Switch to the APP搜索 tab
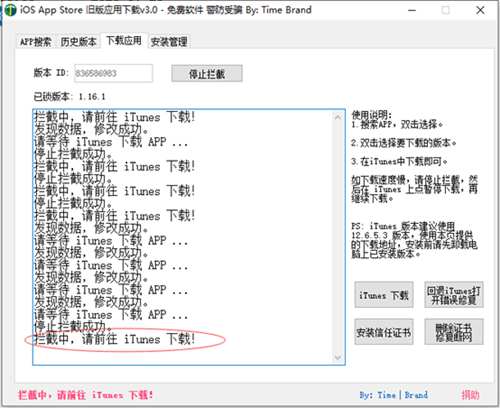This screenshot has height=408, width=500. [36, 42]
